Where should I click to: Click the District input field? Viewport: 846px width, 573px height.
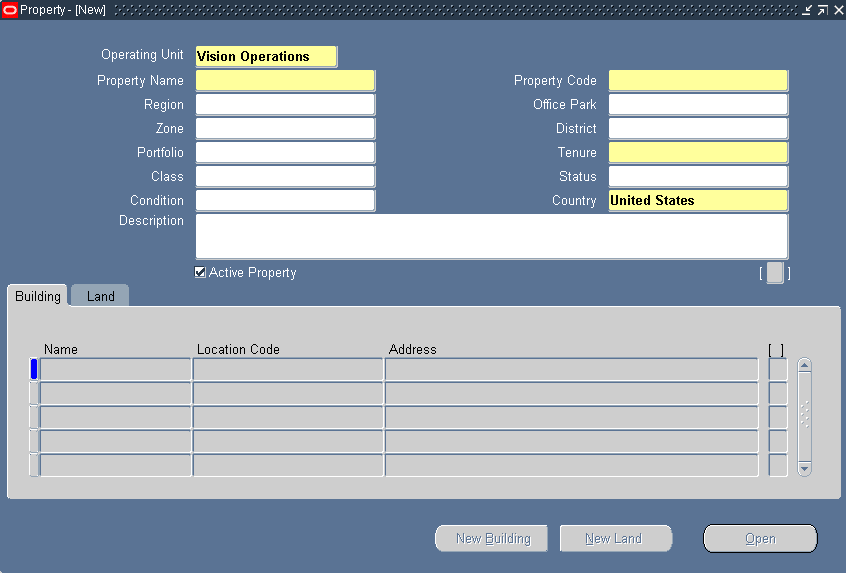[698, 128]
